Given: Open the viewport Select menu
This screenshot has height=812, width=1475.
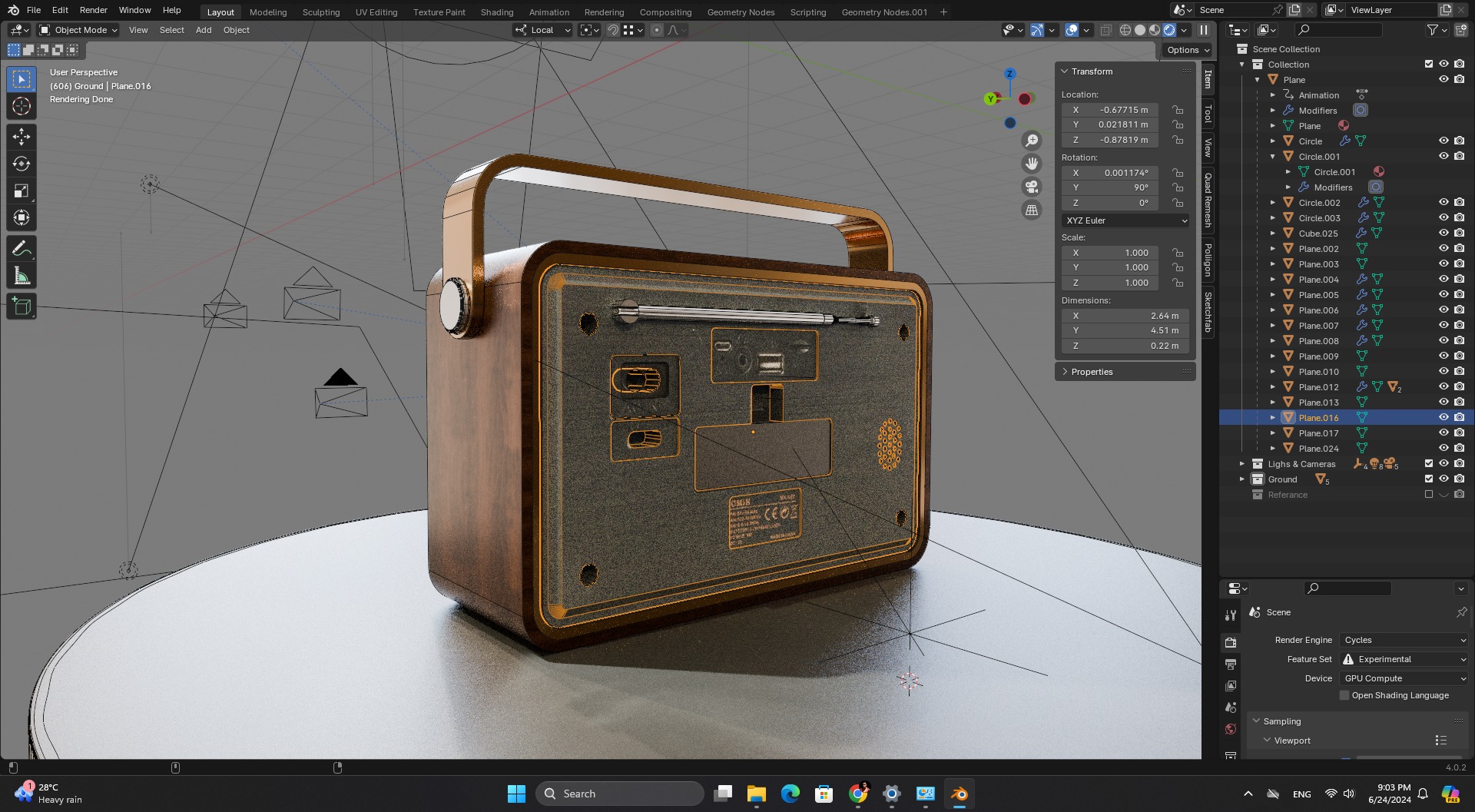Looking at the screenshot, I should [171, 30].
